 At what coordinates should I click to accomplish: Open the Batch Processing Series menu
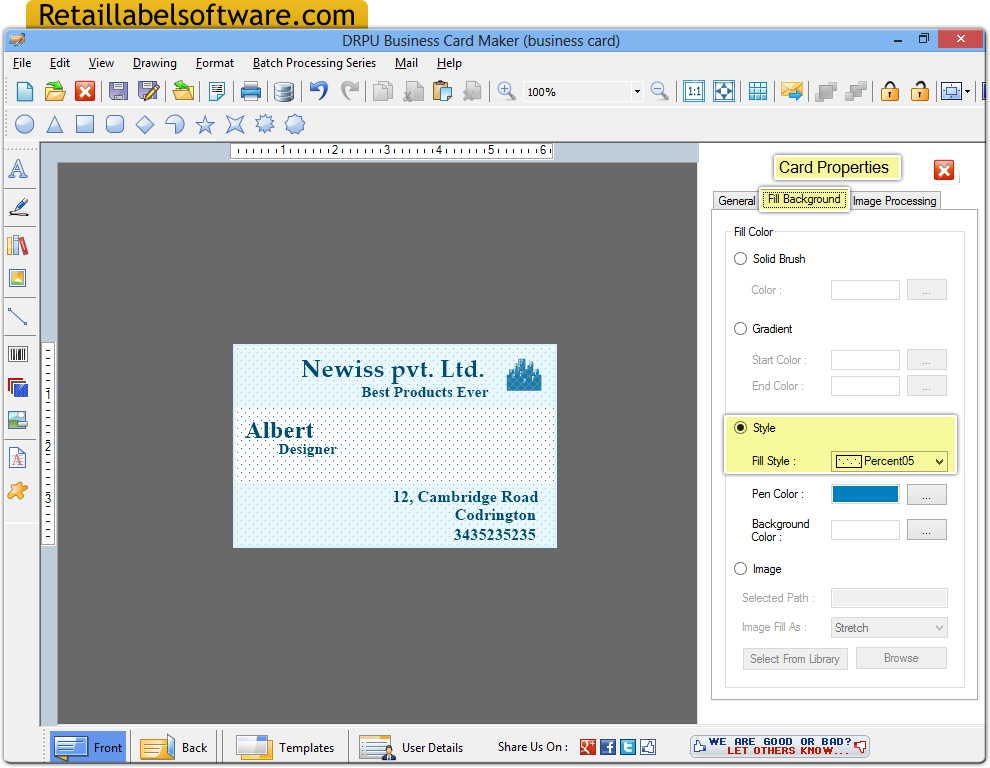click(314, 63)
